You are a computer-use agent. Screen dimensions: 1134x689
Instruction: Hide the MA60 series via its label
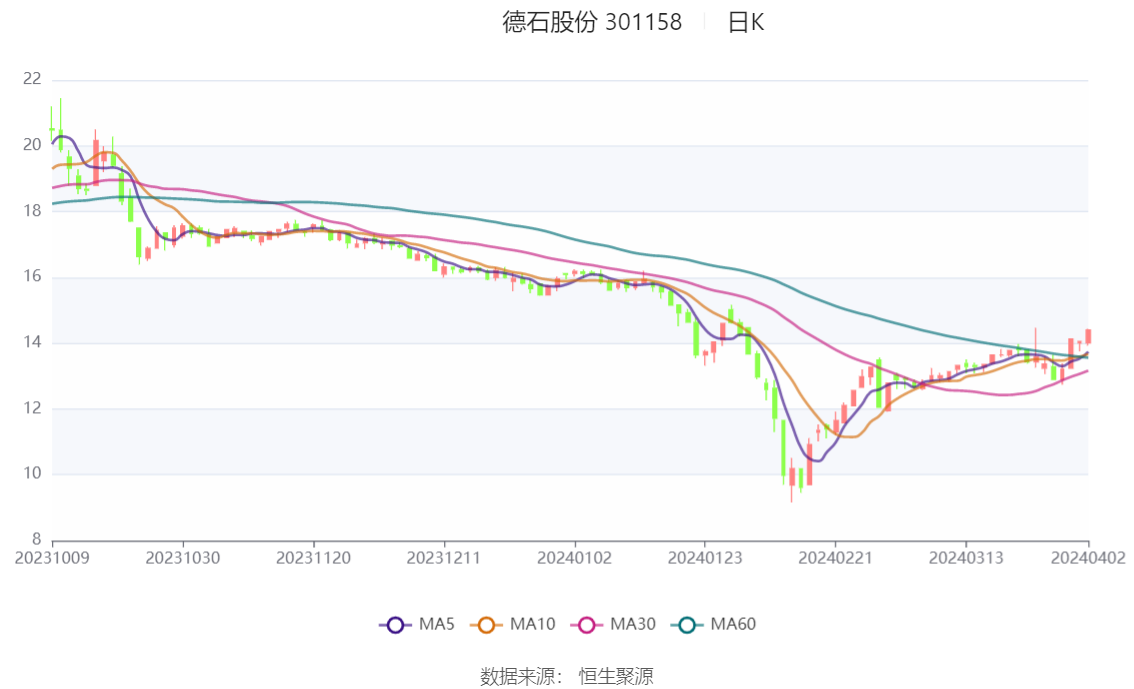(x=733, y=625)
